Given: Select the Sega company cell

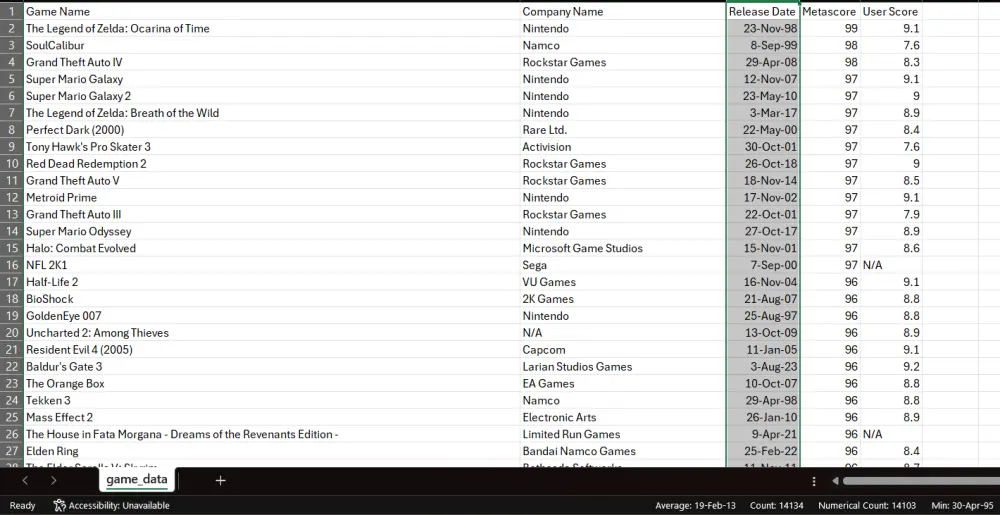Looking at the screenshot, I should pyautogui.click(x=623, y=265).
